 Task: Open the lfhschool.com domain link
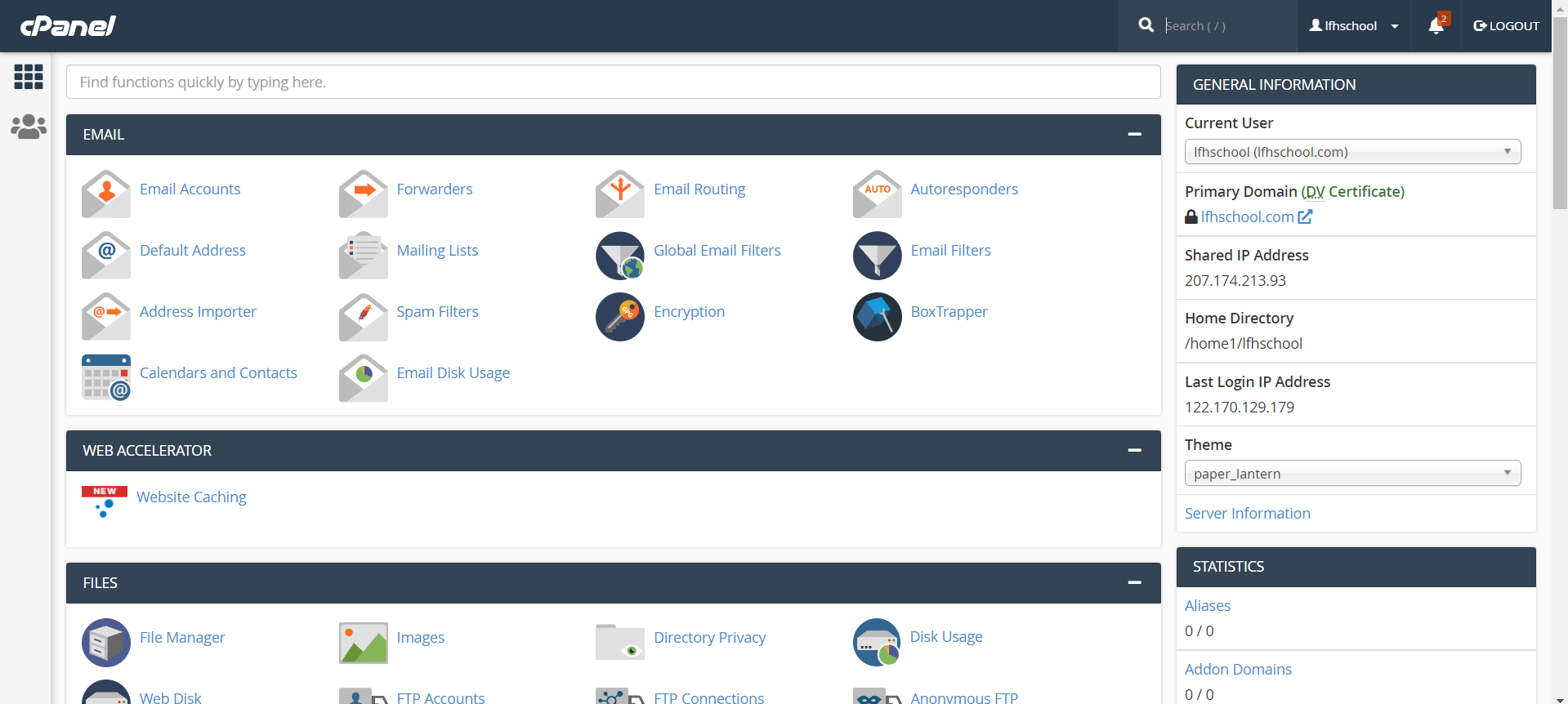1247,216
